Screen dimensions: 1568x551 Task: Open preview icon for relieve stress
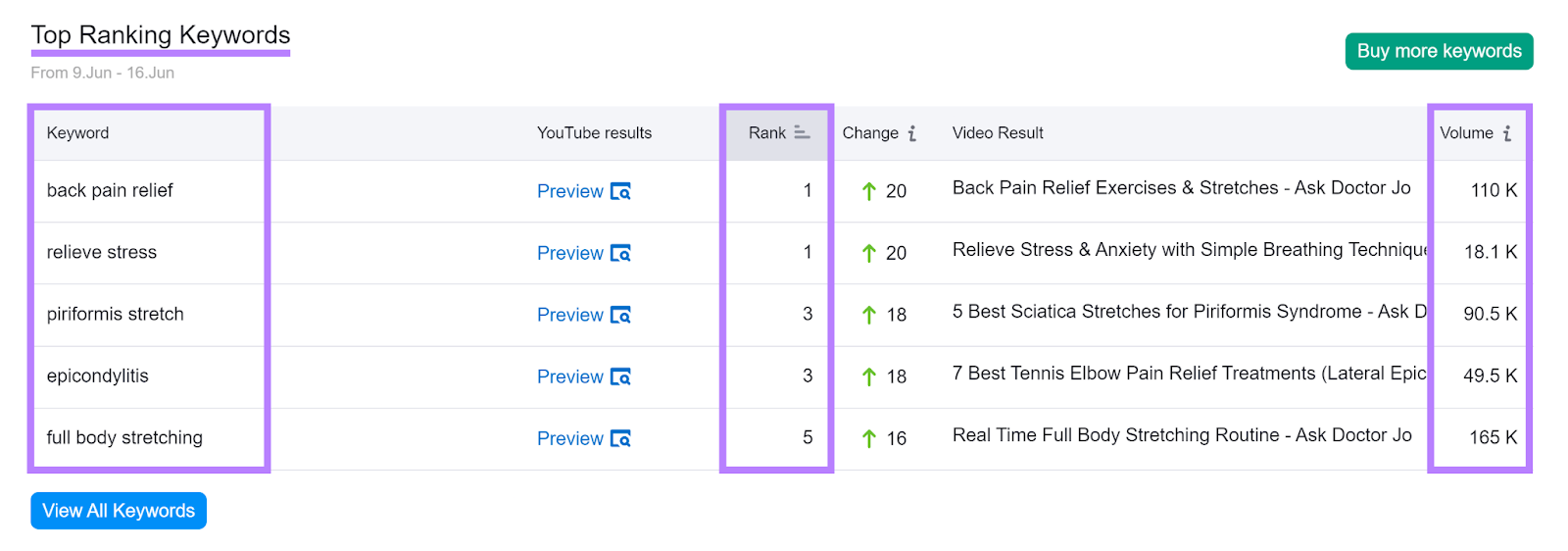(620, 253)
